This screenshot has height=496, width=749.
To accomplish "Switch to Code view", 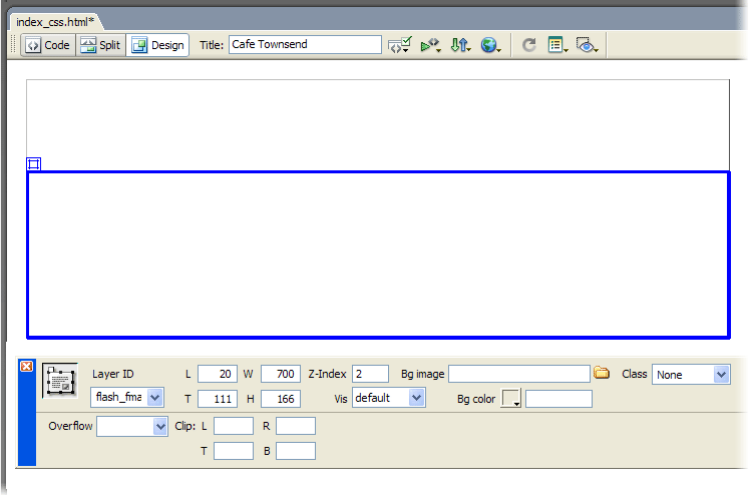I will [48, 45].
